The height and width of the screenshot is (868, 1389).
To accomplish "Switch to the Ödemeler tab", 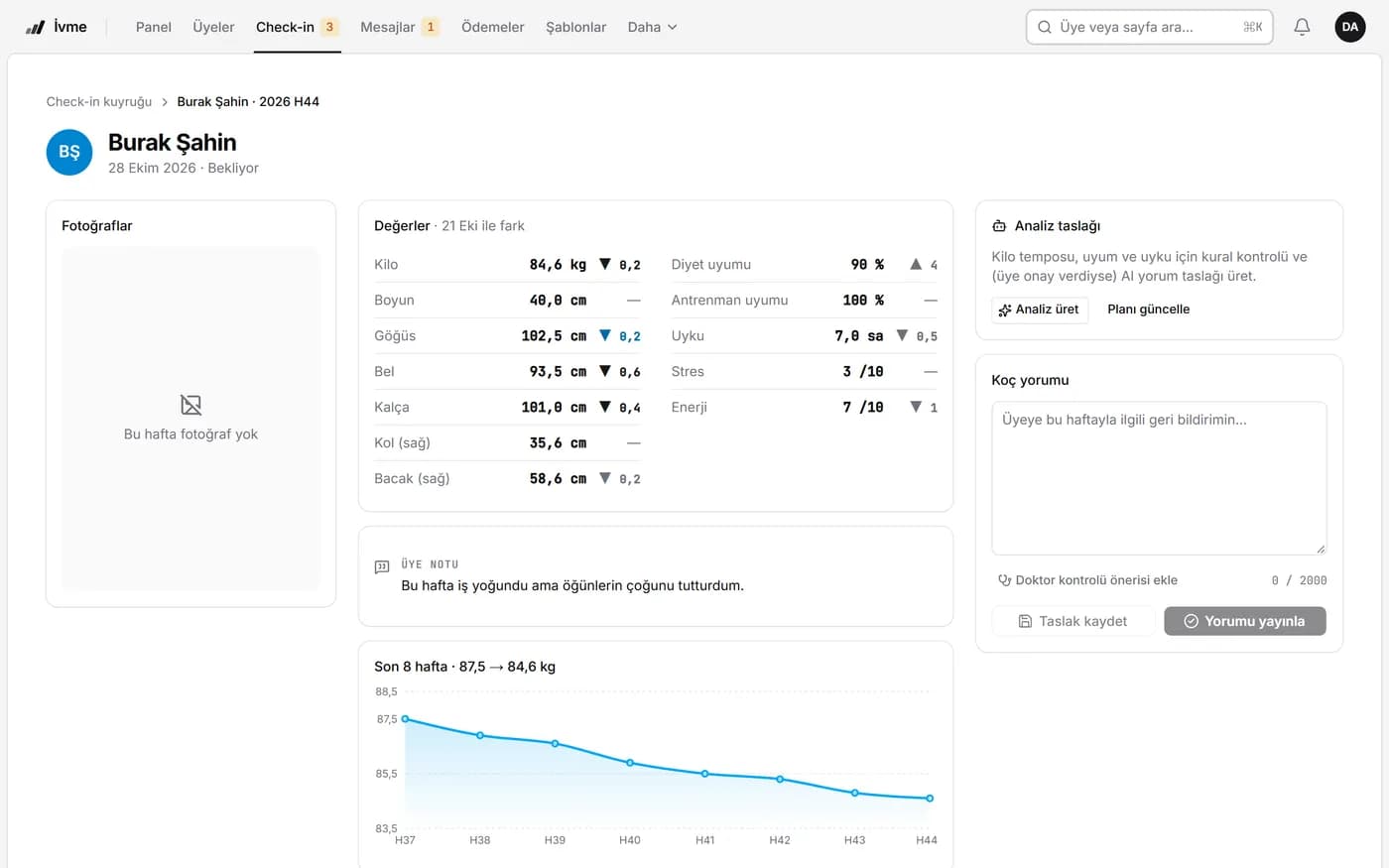I will coord(493,27).
